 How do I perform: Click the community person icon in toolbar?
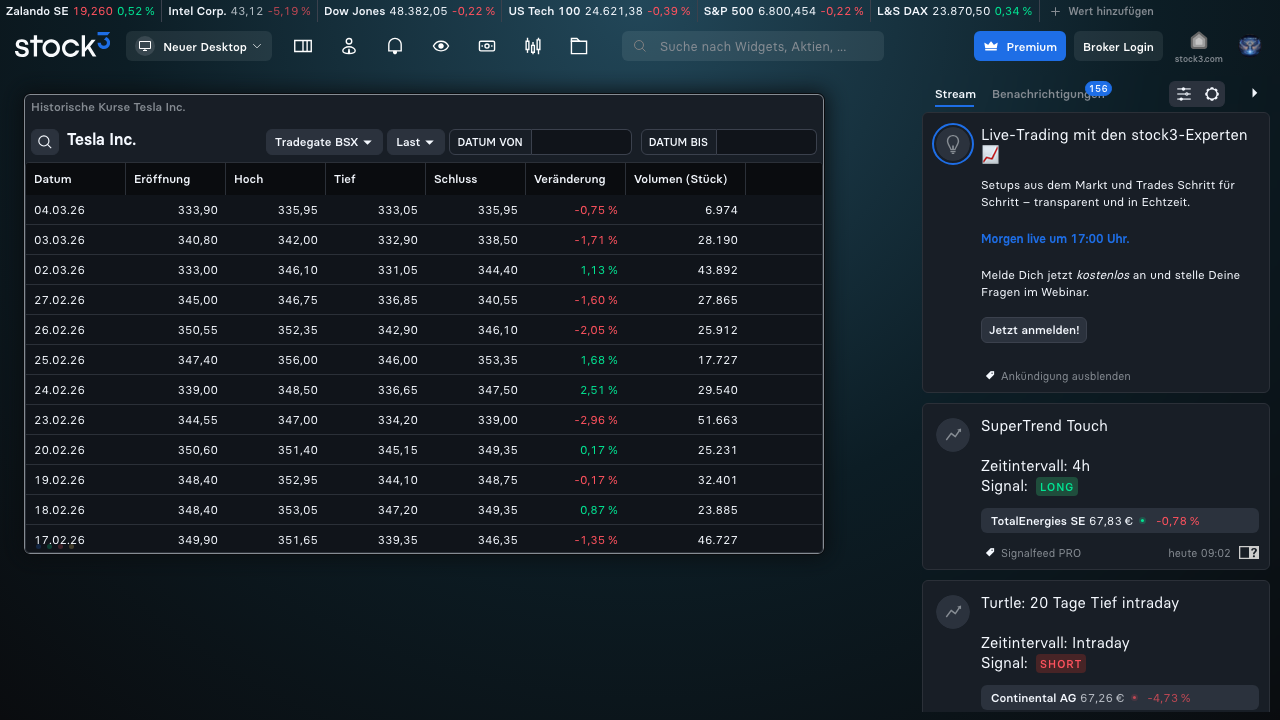(x=349, y=46)
